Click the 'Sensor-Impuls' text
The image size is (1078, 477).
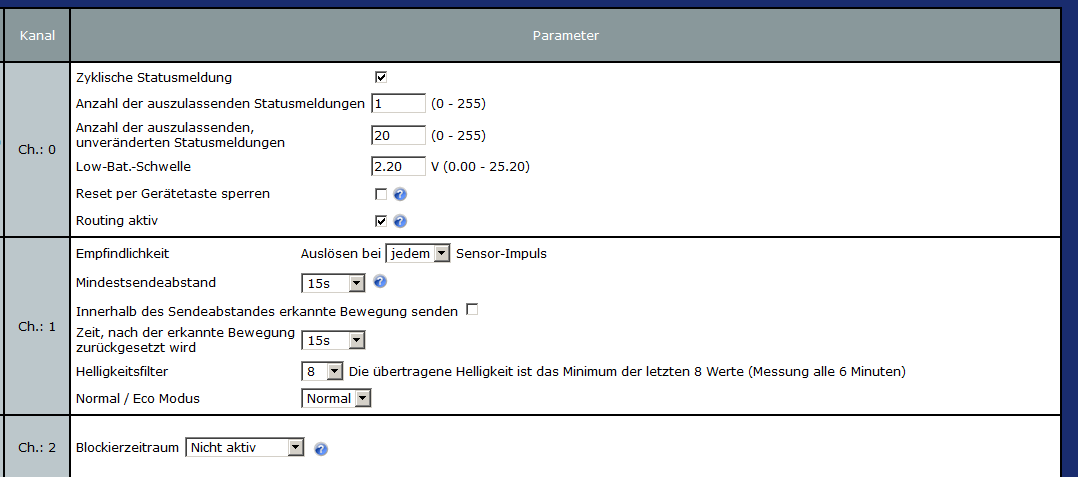(x=501, y=254)
